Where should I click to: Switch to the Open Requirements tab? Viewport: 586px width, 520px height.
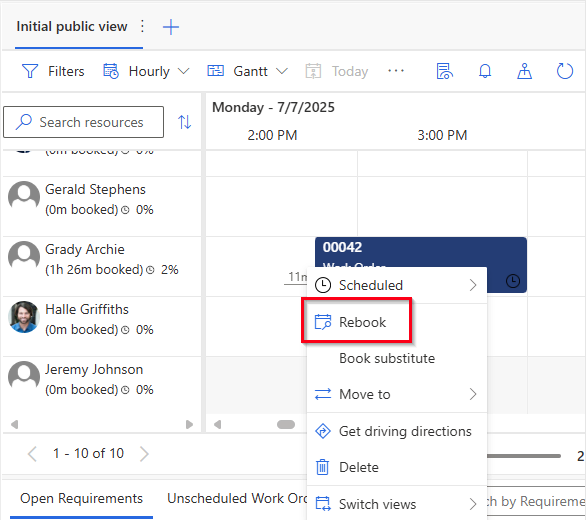[x=81, y=498]
